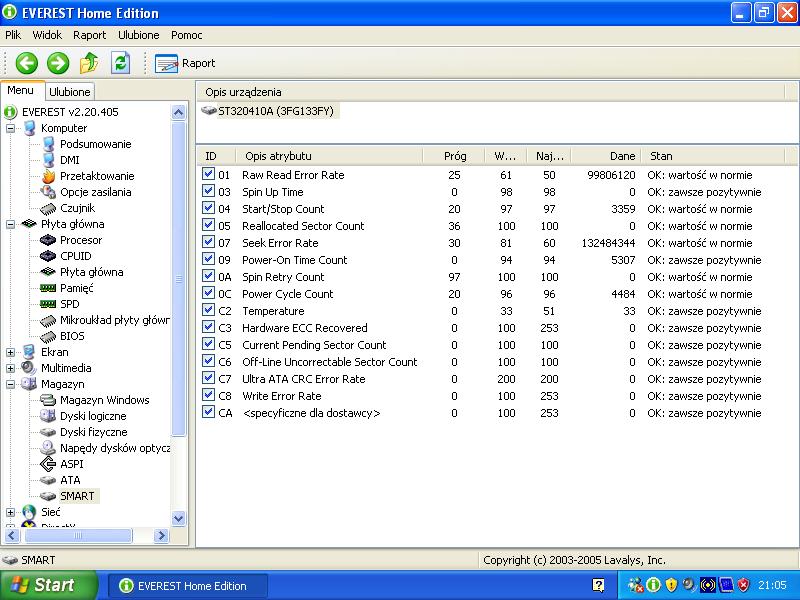Go forward with the green right arrow

click(x=58, y=63)
